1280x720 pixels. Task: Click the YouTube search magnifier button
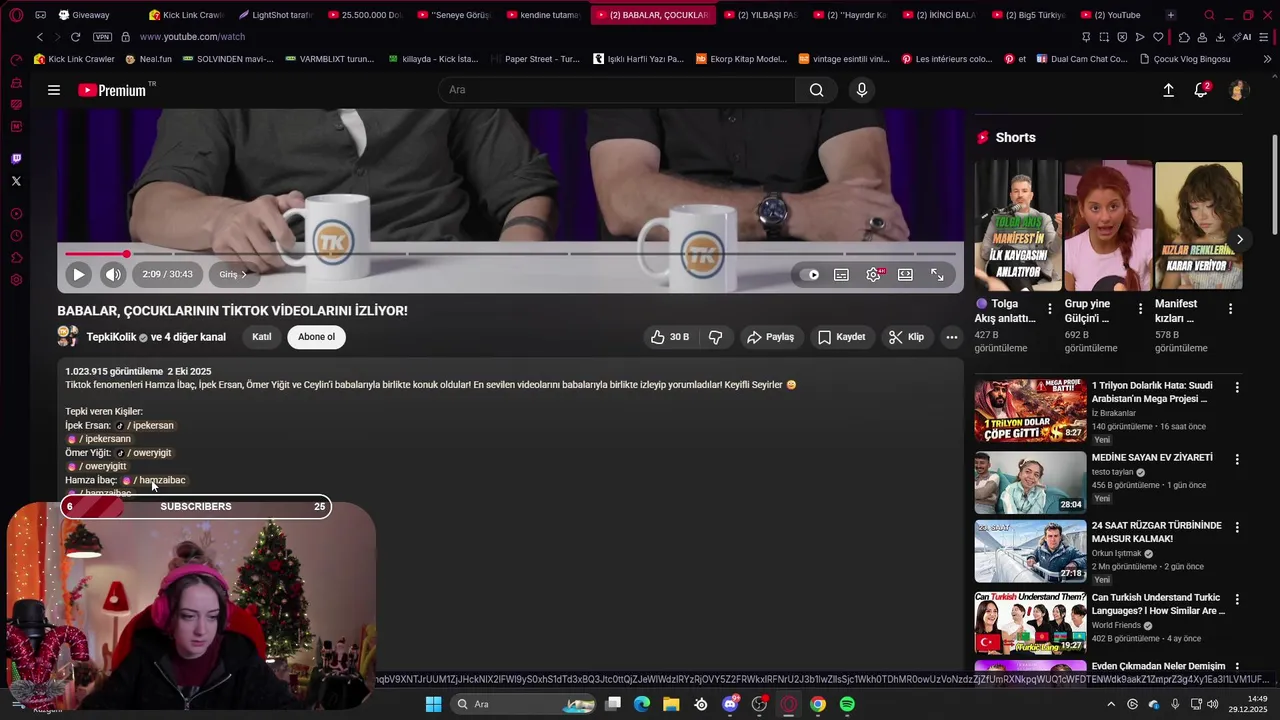[816, 90]
